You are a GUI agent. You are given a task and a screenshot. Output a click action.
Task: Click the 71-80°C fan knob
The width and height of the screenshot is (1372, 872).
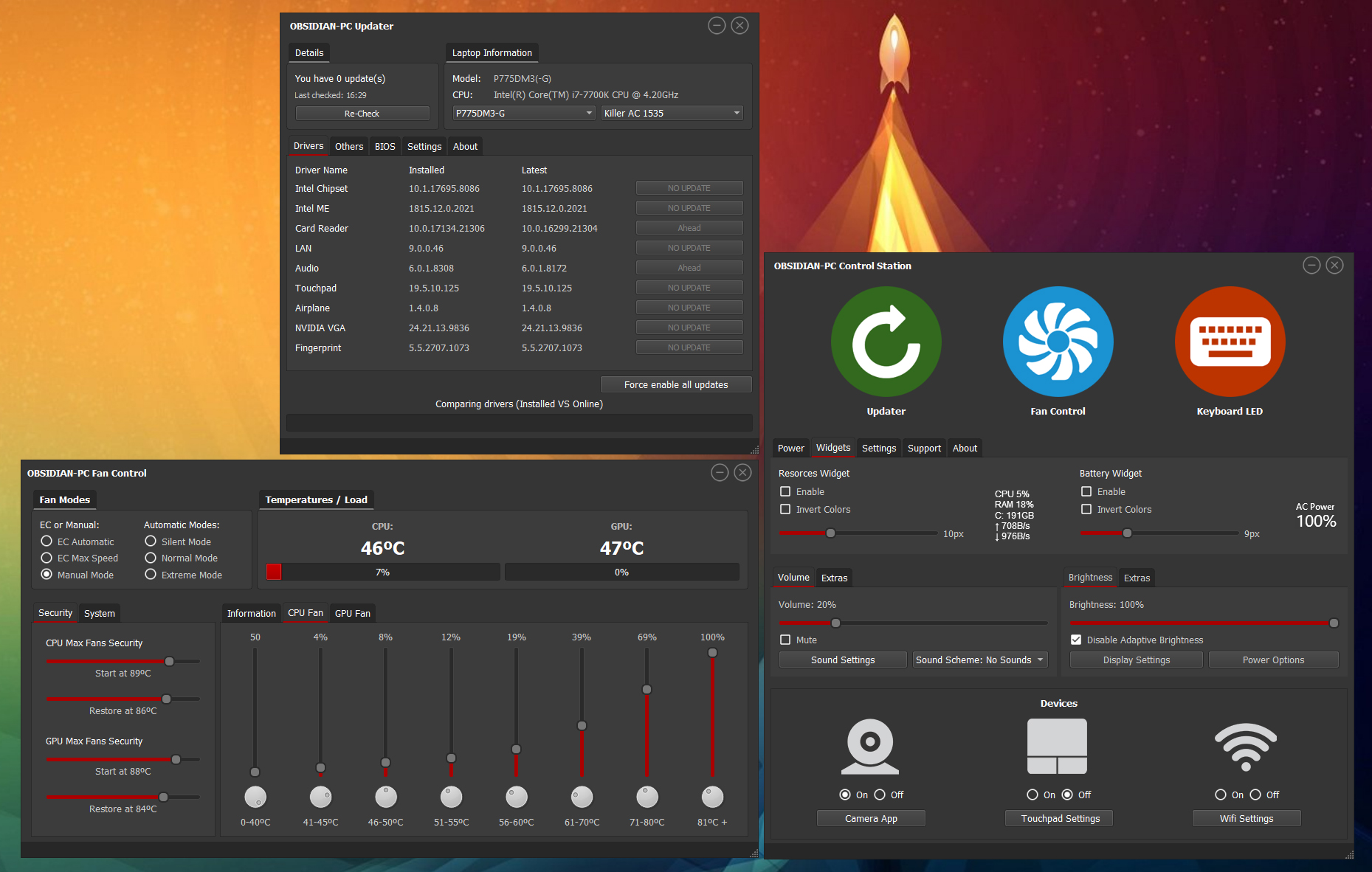(x=647, y=797)
